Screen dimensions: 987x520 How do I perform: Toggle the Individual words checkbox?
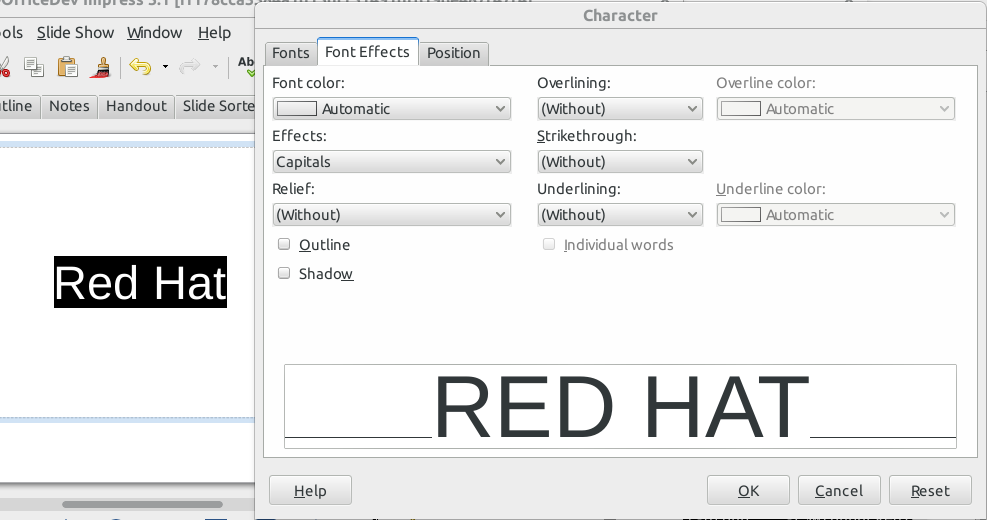(x=549, y=244)
